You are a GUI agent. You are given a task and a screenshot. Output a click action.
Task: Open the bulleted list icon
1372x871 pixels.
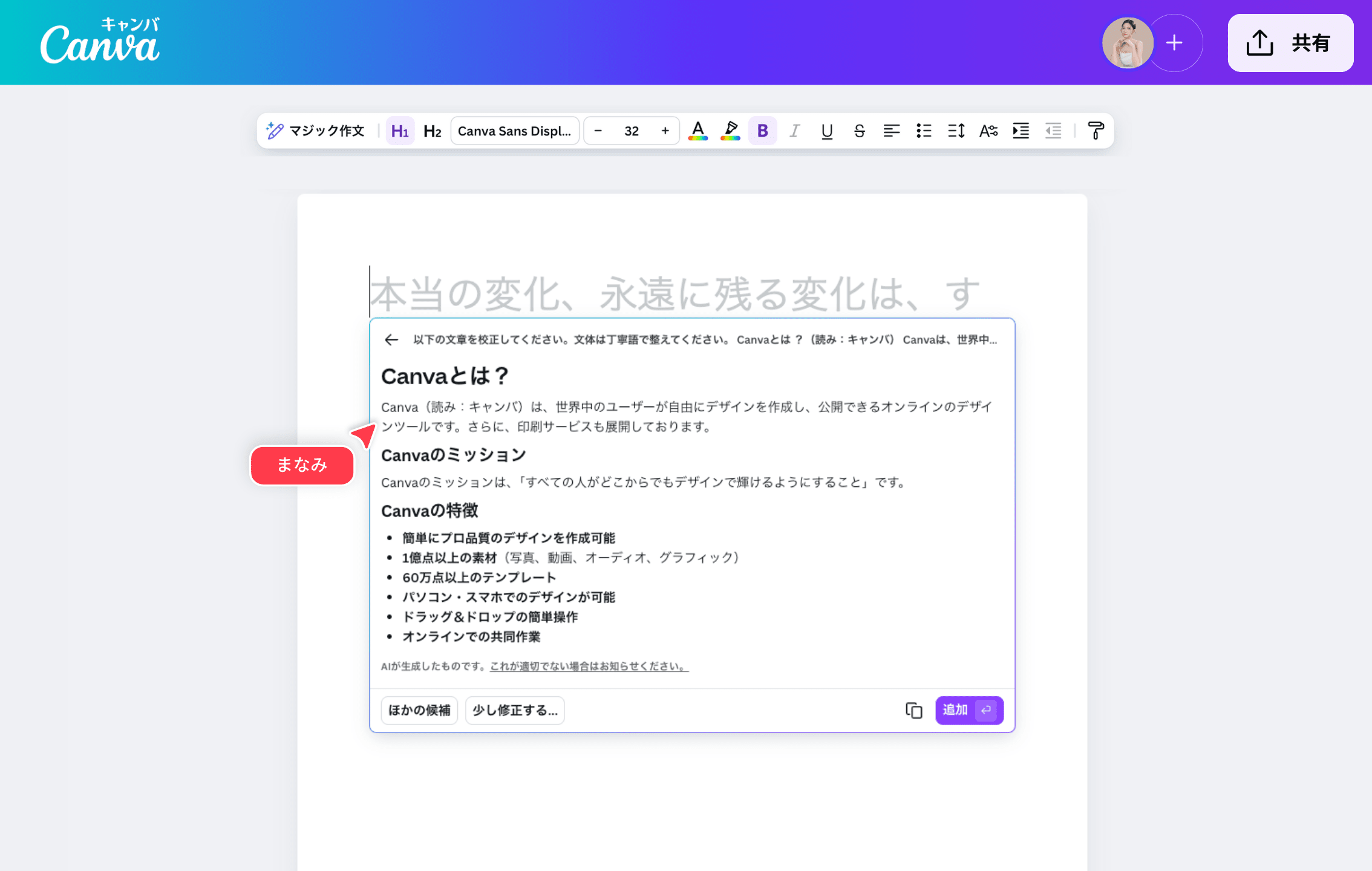coord(924,131)
